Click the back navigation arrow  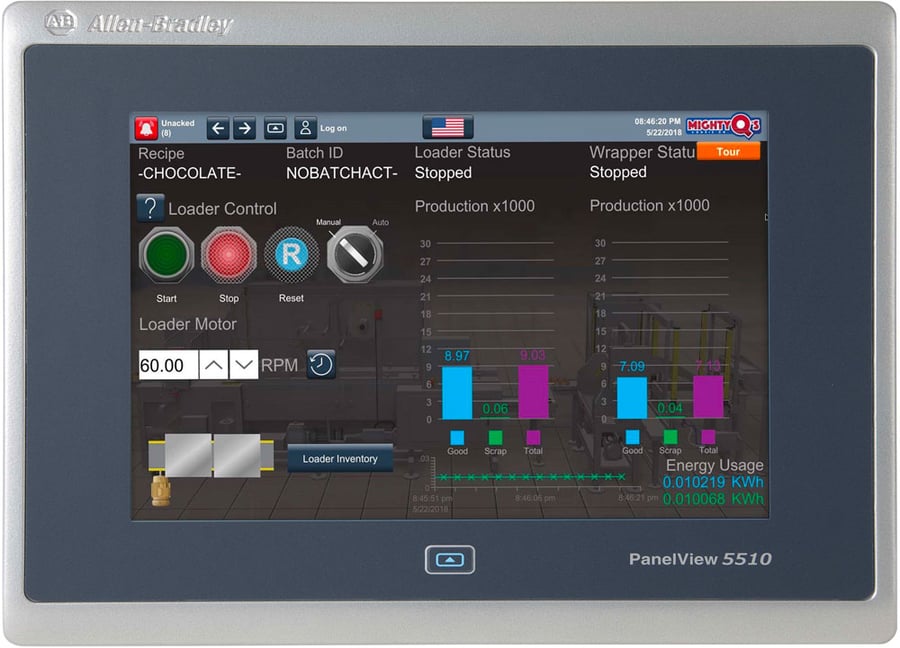[217, 127]
